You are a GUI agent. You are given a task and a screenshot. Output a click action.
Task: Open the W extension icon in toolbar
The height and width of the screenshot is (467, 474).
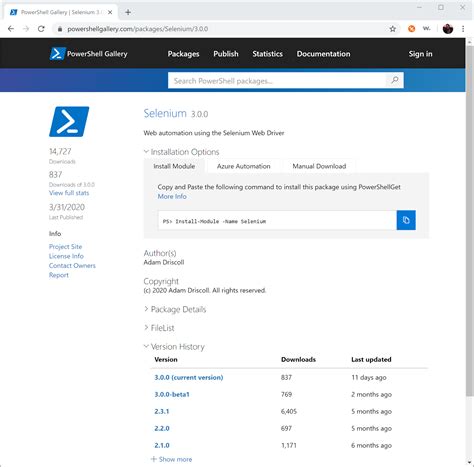pyautogui.click(x=427, y=29)
